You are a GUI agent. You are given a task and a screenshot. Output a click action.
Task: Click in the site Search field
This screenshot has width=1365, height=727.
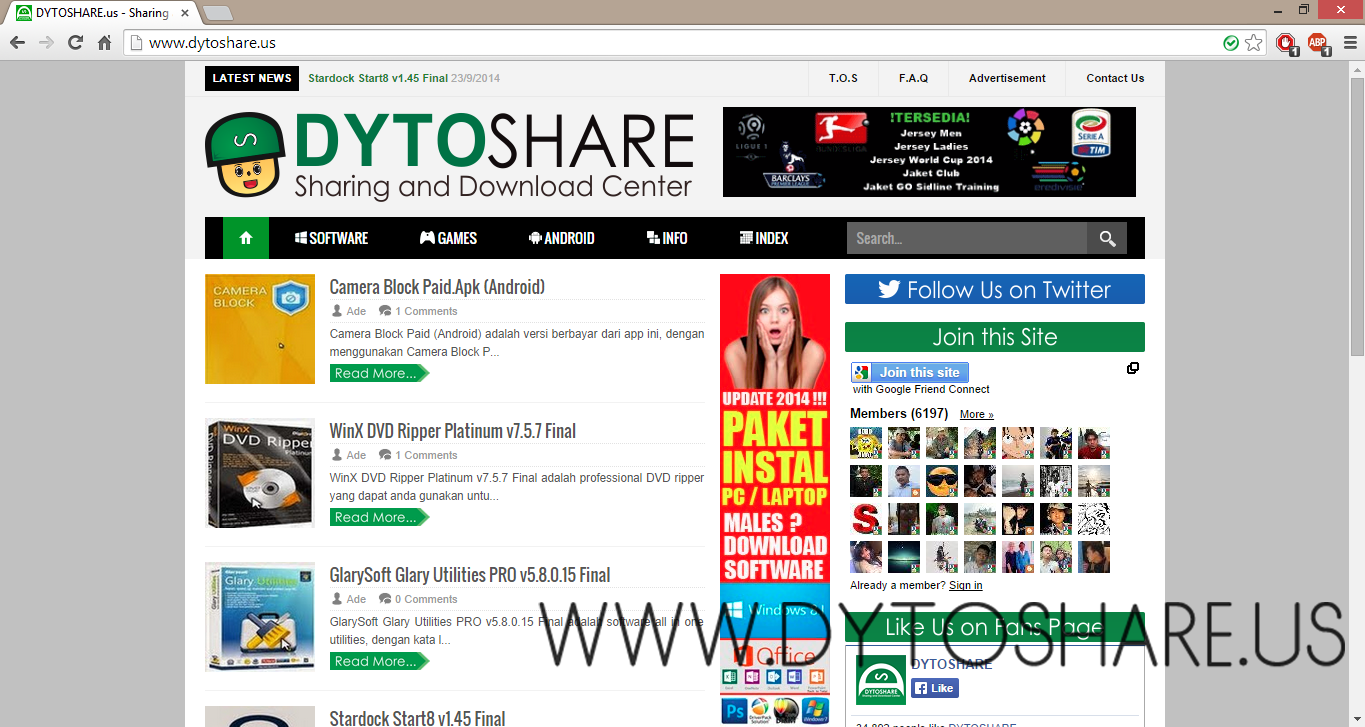coord(967,238)
